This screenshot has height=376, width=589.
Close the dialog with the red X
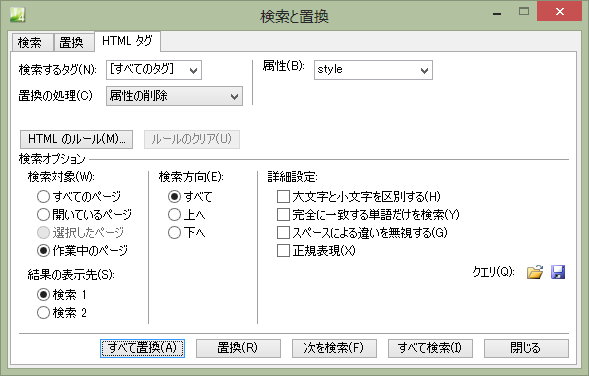560,12
